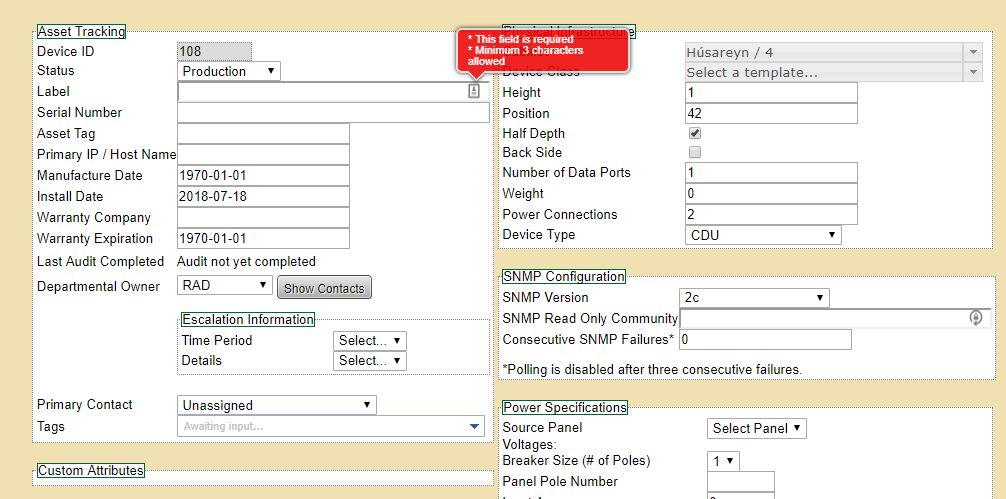This screenshot has width=1006, height=499.
Task: Open the Device Type dropdown showing CDU
Action: tap(763, 235)
